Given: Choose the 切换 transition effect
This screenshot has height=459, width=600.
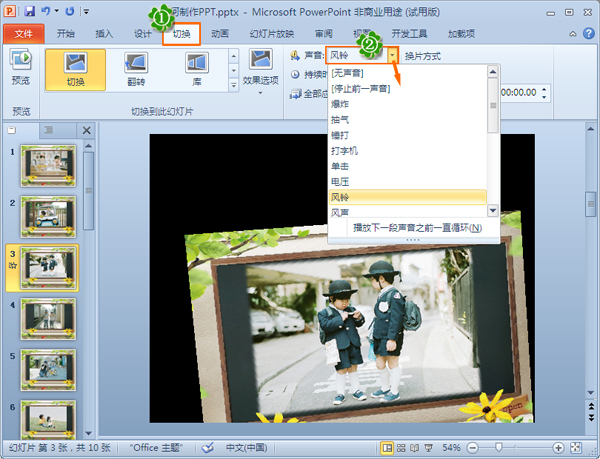Looking at the screenshot, I should click(x=75, y=70).
